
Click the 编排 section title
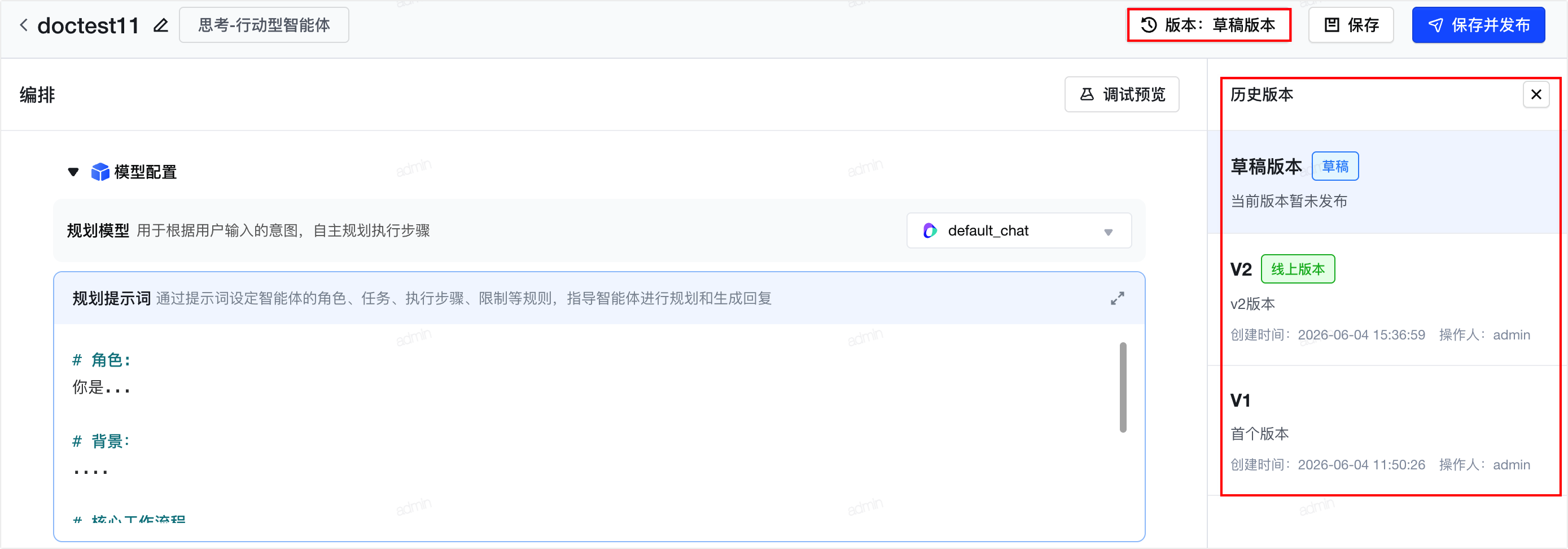[37, 94]
